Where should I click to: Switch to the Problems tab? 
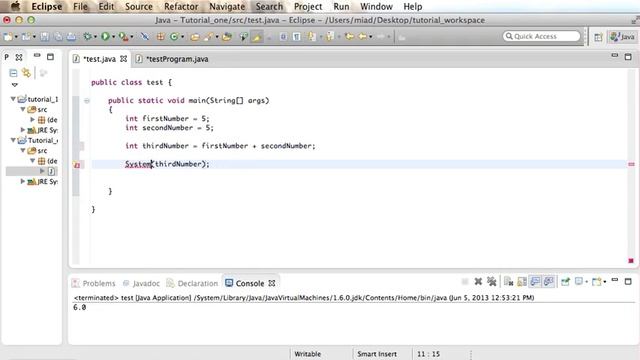93,283
